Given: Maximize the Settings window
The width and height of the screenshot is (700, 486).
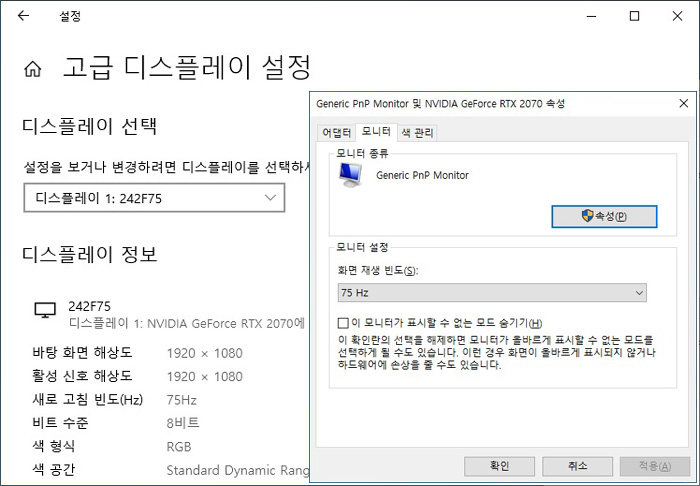Looking at the screenshot, I should [634, 17].
